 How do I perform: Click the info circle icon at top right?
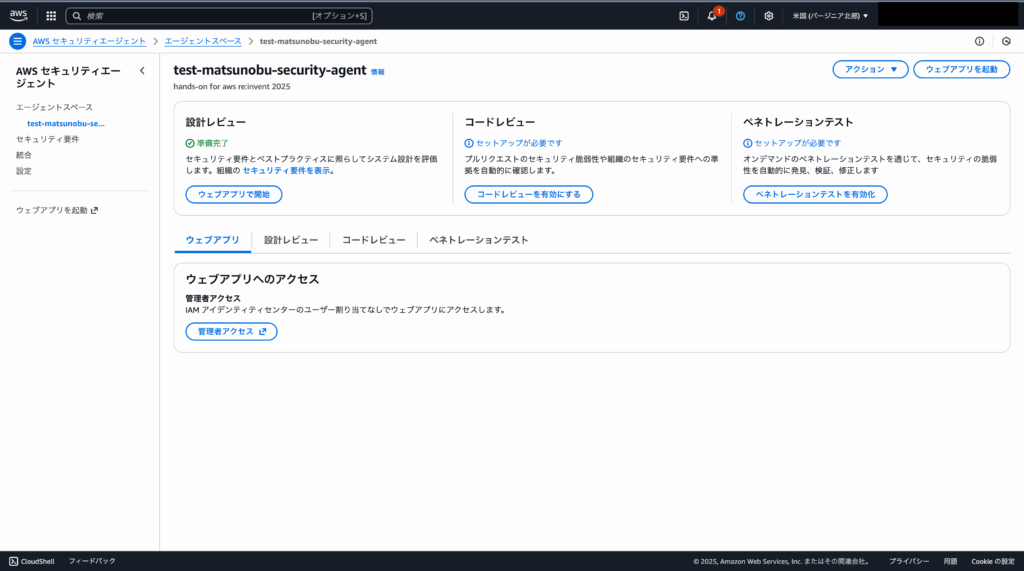979,41
